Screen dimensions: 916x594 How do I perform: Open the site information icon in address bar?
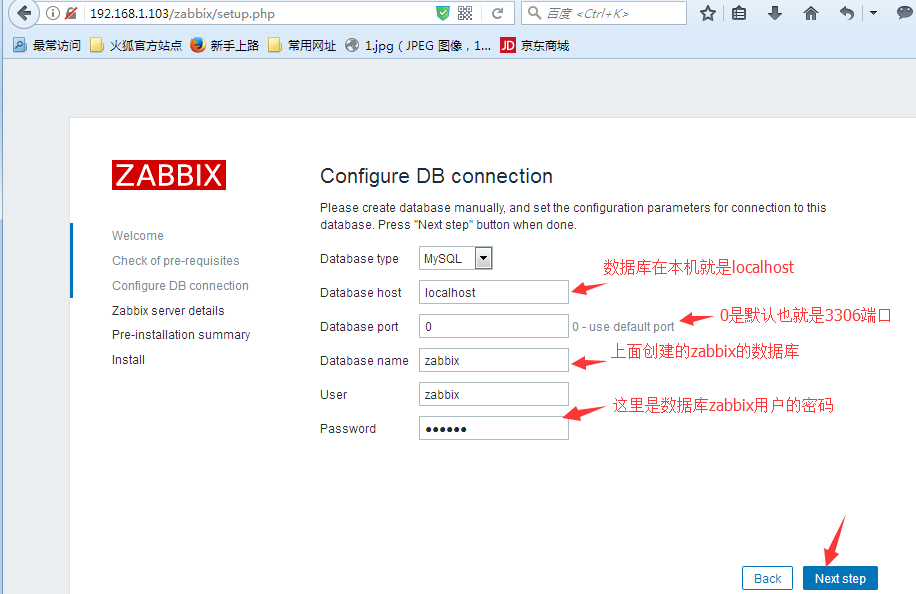click(53, 14)
